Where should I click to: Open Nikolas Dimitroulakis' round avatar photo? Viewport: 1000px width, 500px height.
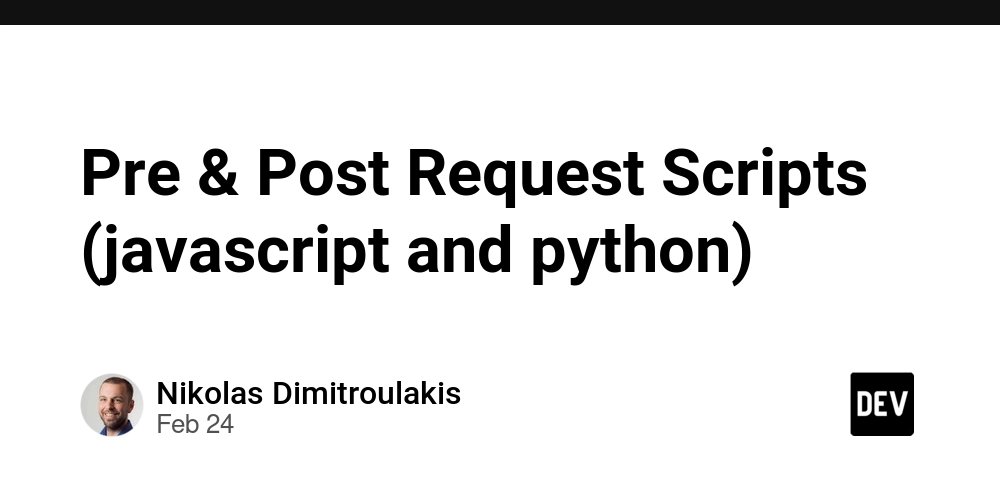112,405
